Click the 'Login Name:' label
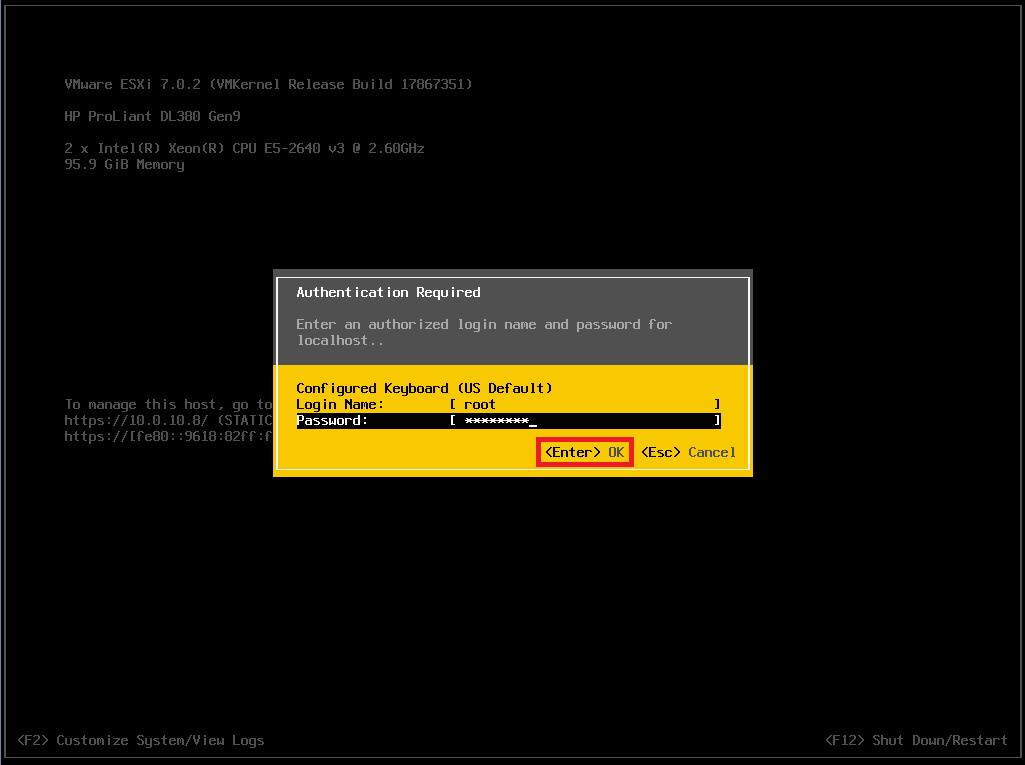 (340, 405)
